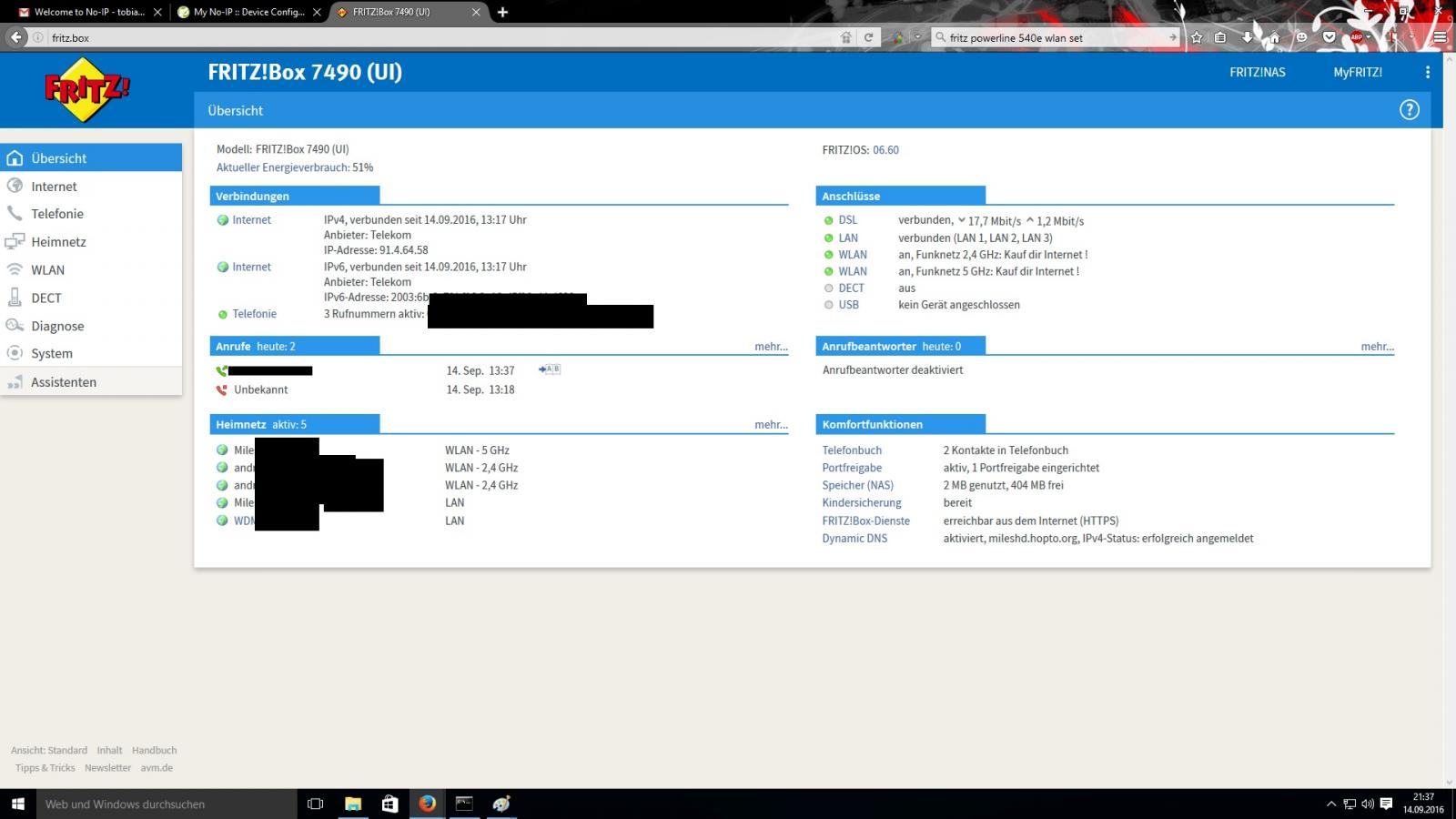Click the USB link under Anschlüsse
This screenshot has height=819, width=1456.
[848, 305]
